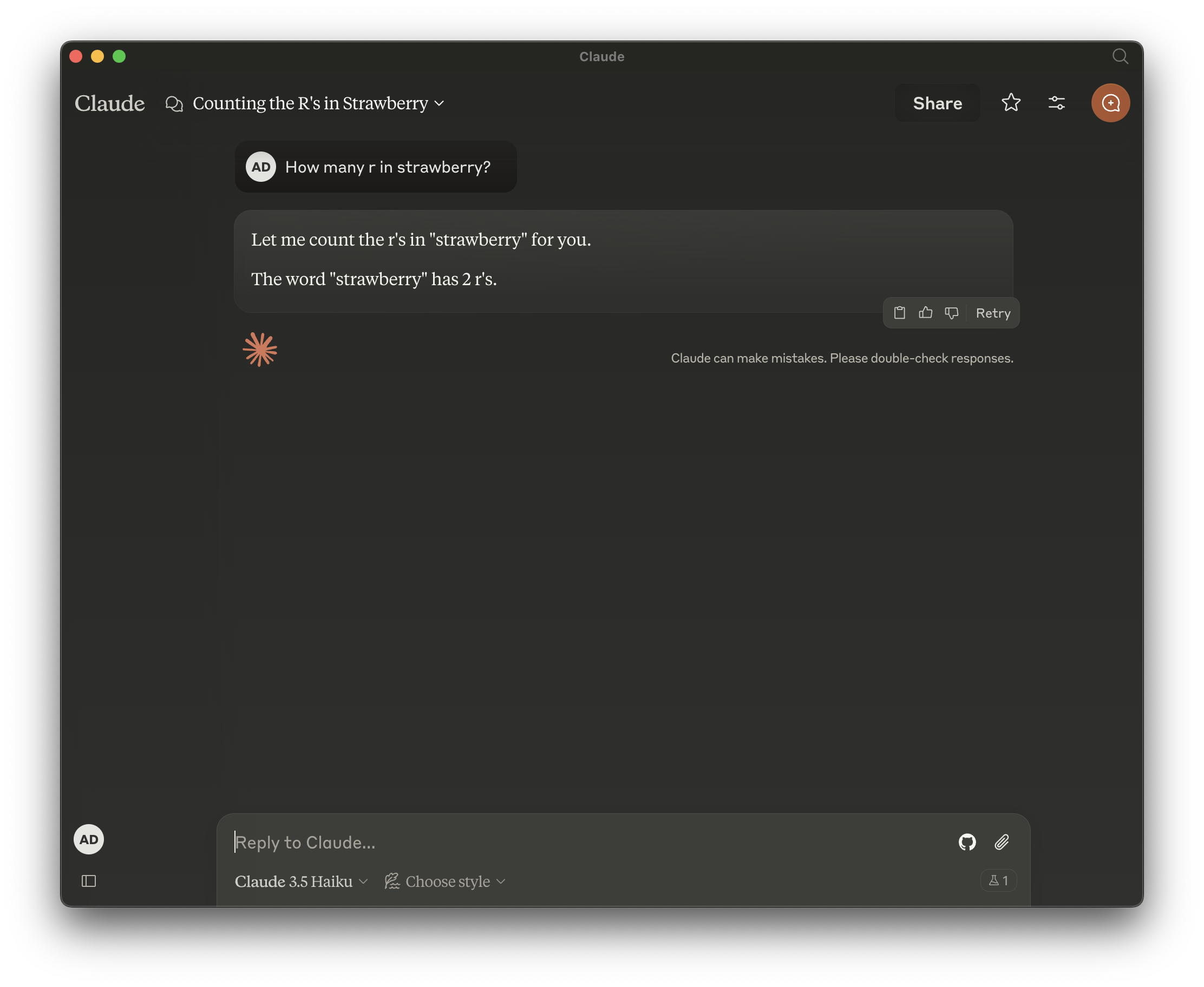This screenshot has height=987, width=1204.
Task: Open the Choose style dropdown
Action: [x=446, y=881]
